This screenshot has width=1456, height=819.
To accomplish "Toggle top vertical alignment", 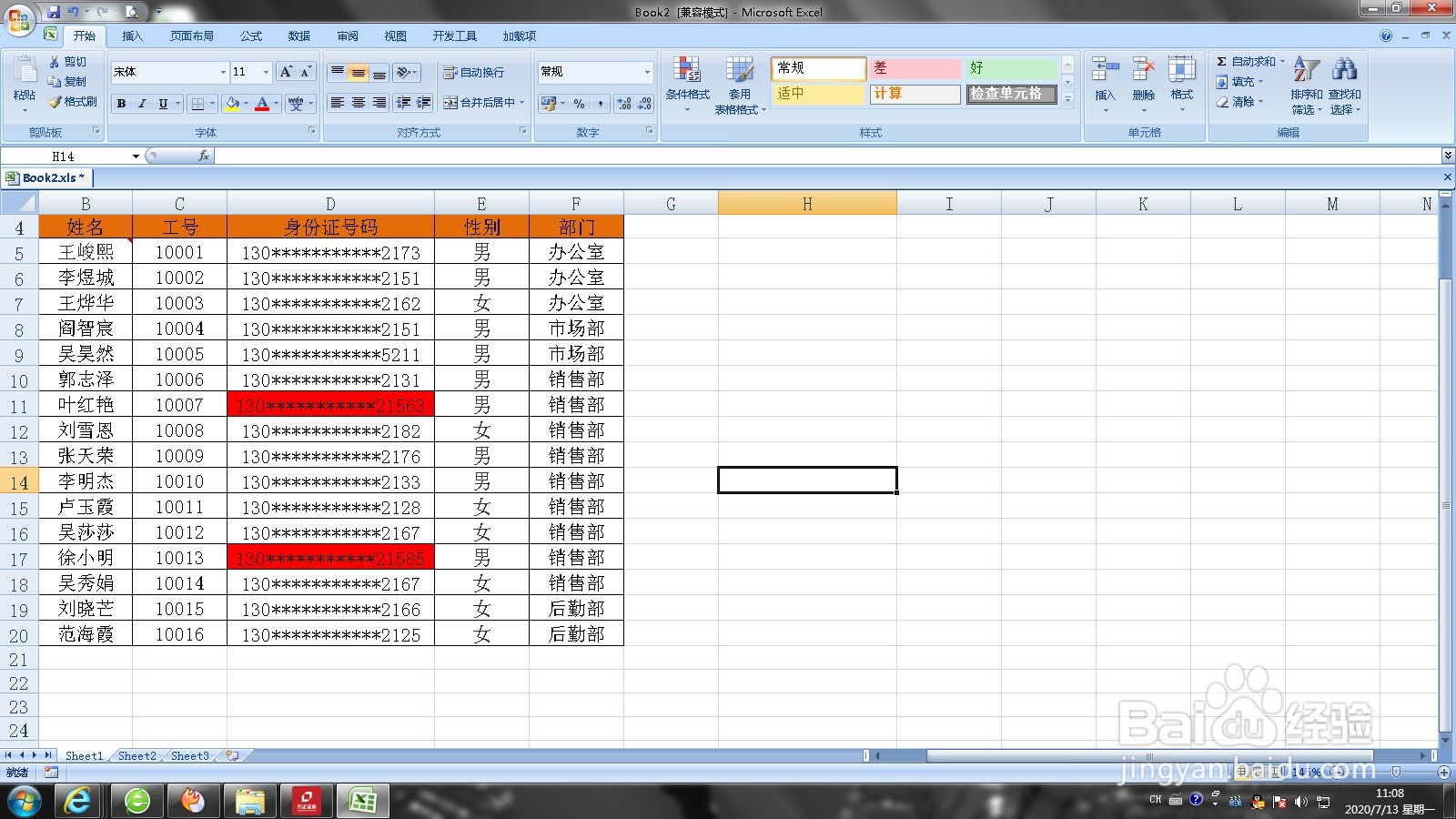I will tap(337, 72).
